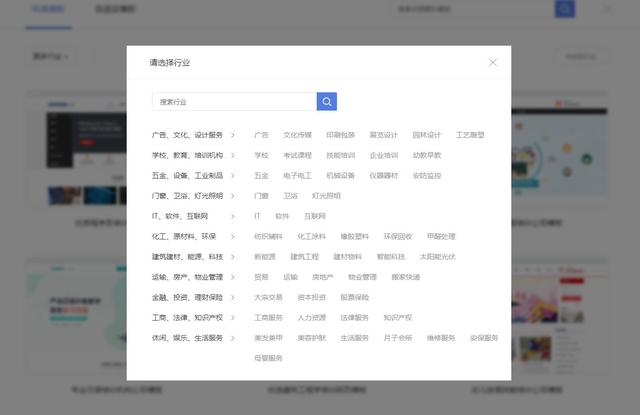Select the 五金、设备、工业制品 category

click(x=188, y=175)
